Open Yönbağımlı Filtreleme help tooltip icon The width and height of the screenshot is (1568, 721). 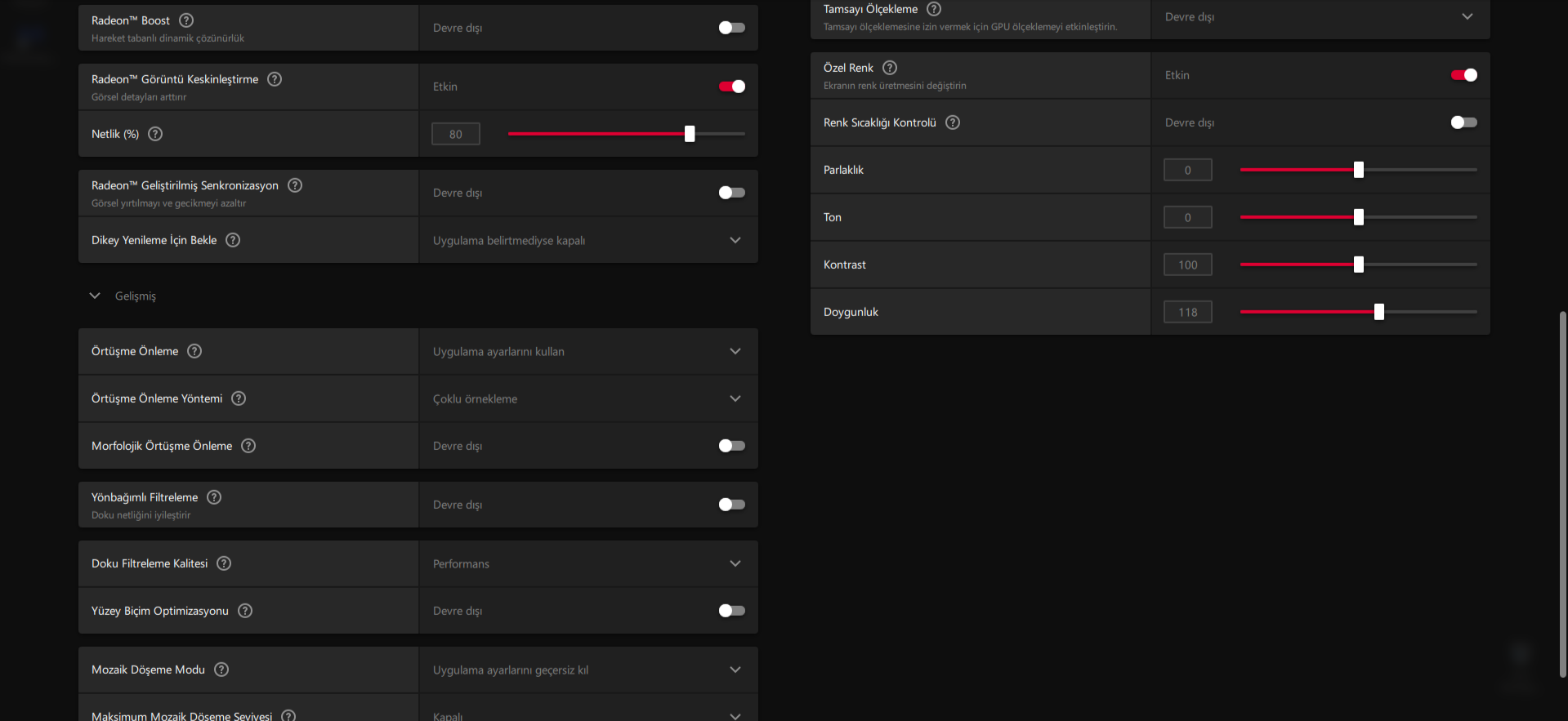click(214, 497)
